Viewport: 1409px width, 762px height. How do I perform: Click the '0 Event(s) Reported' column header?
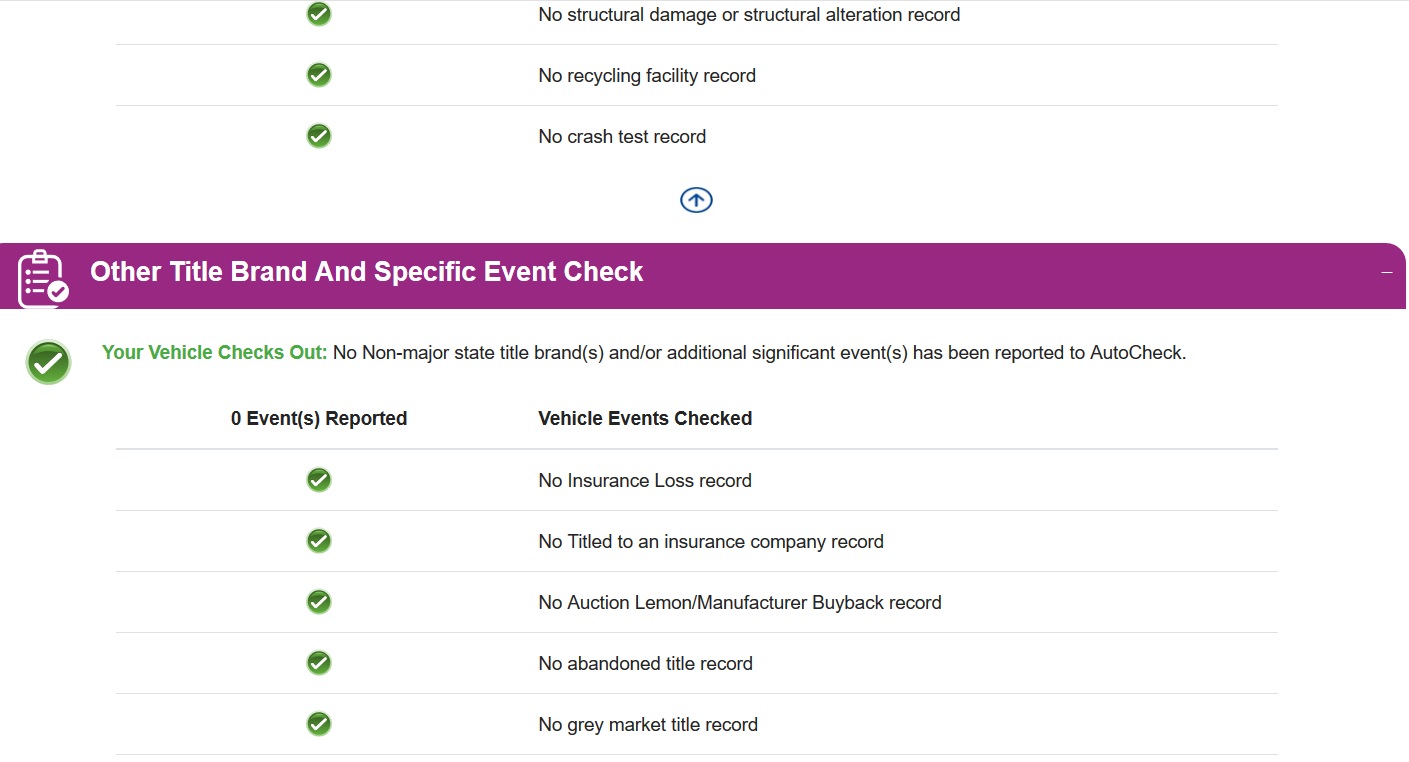point(319,419)
